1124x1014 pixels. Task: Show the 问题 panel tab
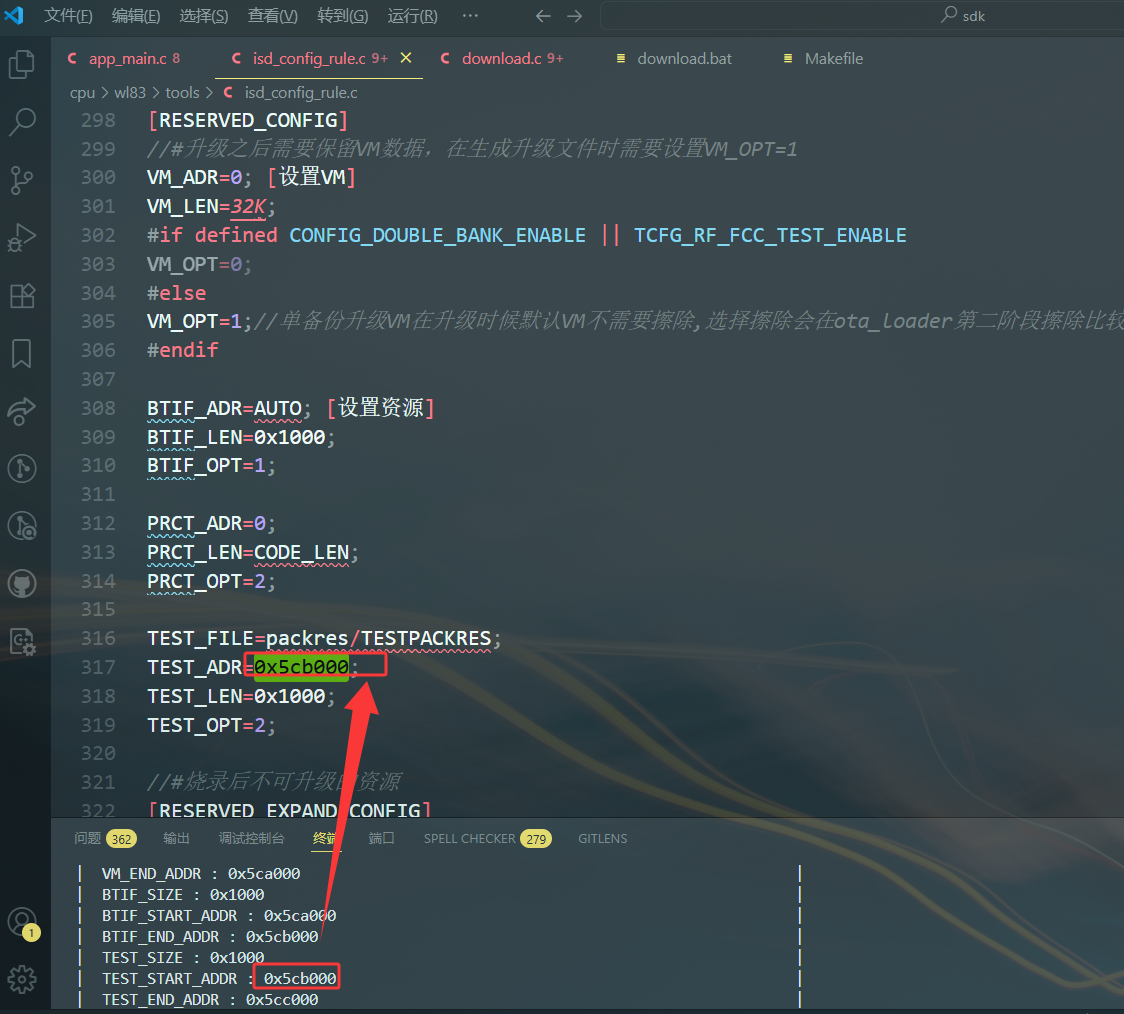[105, 838]
